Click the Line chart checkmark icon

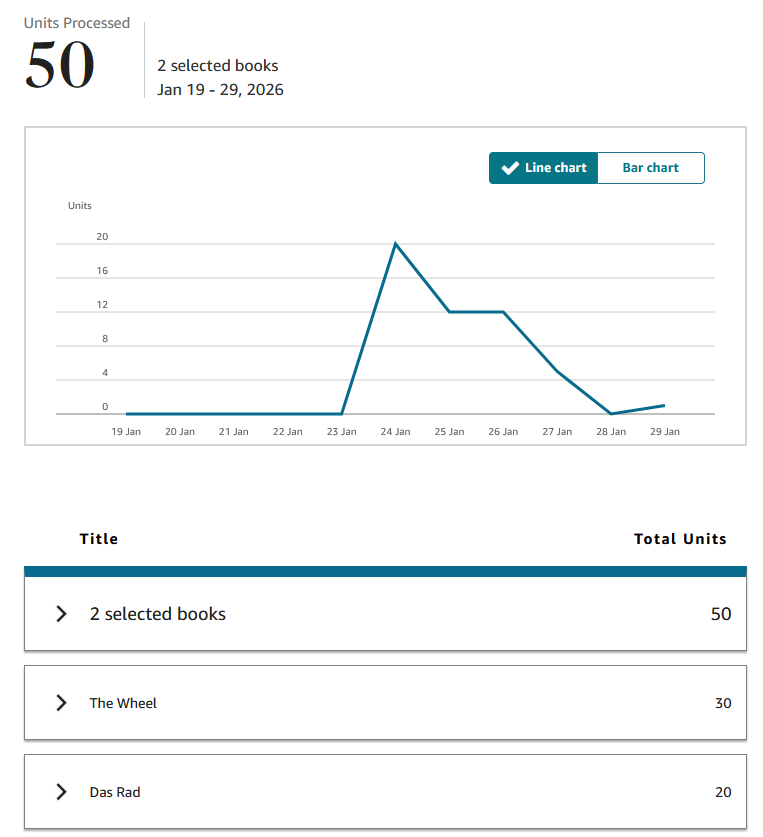510,168
